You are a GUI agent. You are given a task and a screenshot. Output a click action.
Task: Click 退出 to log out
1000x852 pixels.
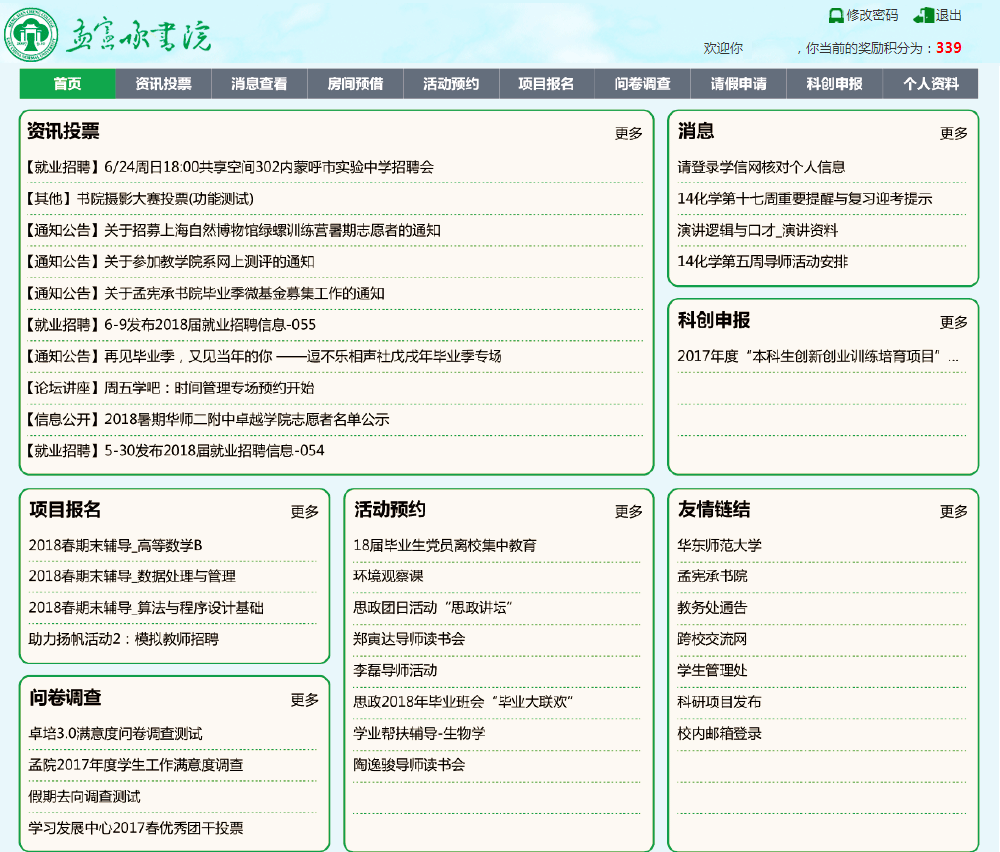948,15
